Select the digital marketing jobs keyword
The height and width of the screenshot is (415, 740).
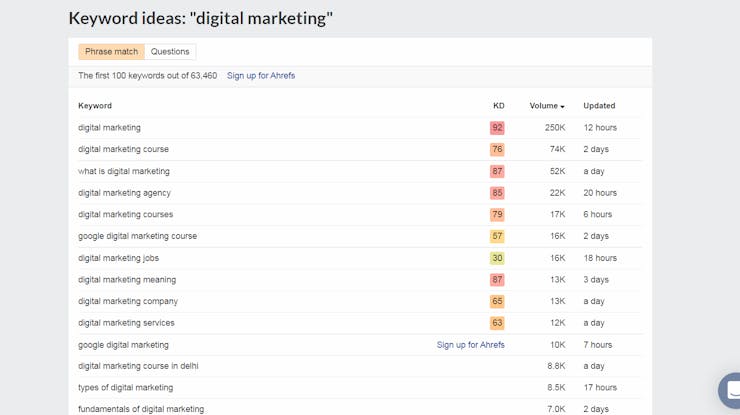[x=118, y=258]
